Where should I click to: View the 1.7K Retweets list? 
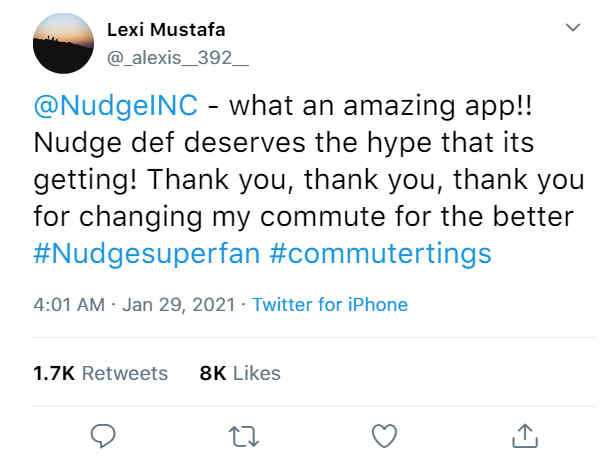tap(101, 373)
